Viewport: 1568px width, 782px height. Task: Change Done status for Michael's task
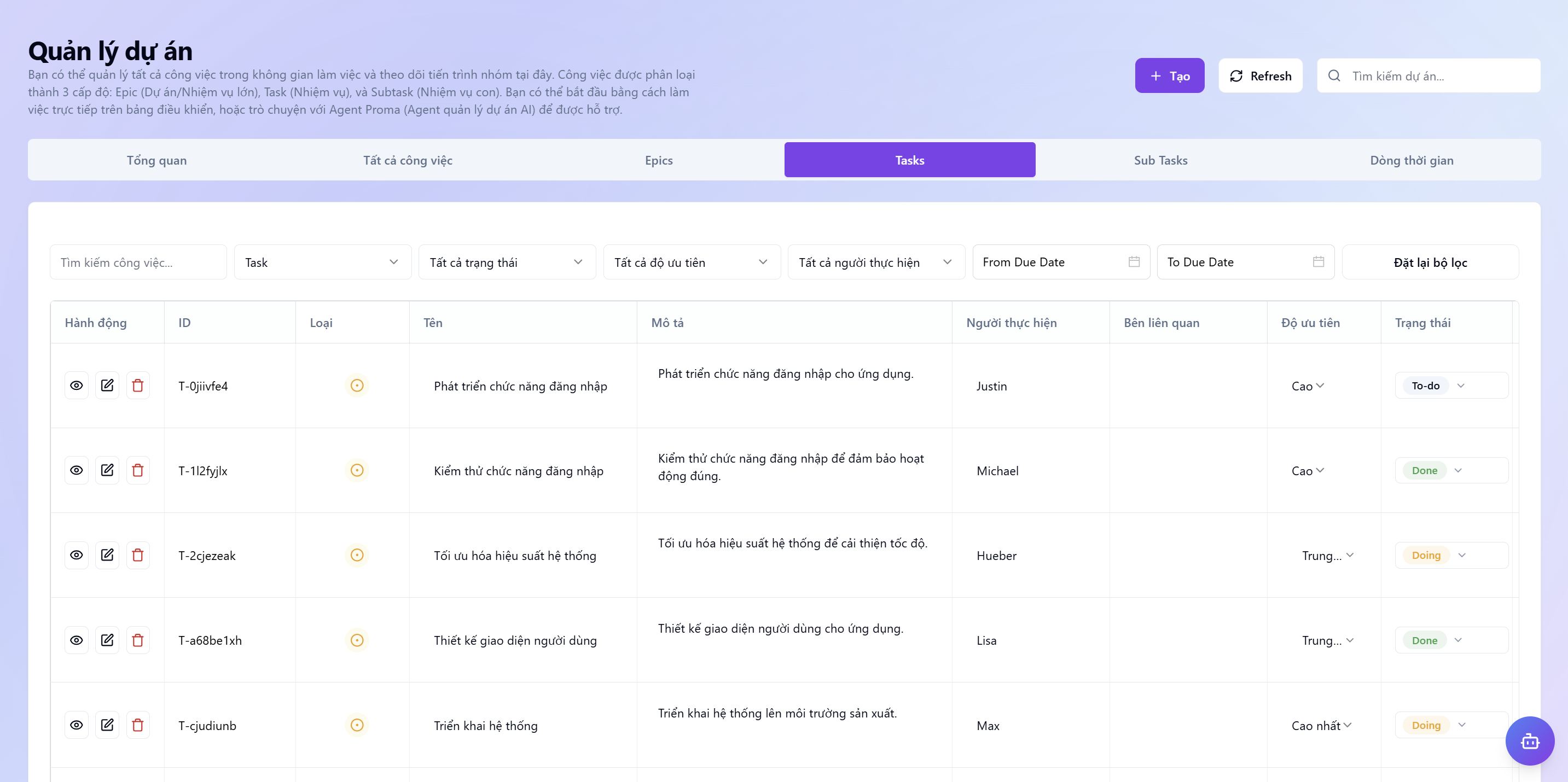coord(1451,470)
